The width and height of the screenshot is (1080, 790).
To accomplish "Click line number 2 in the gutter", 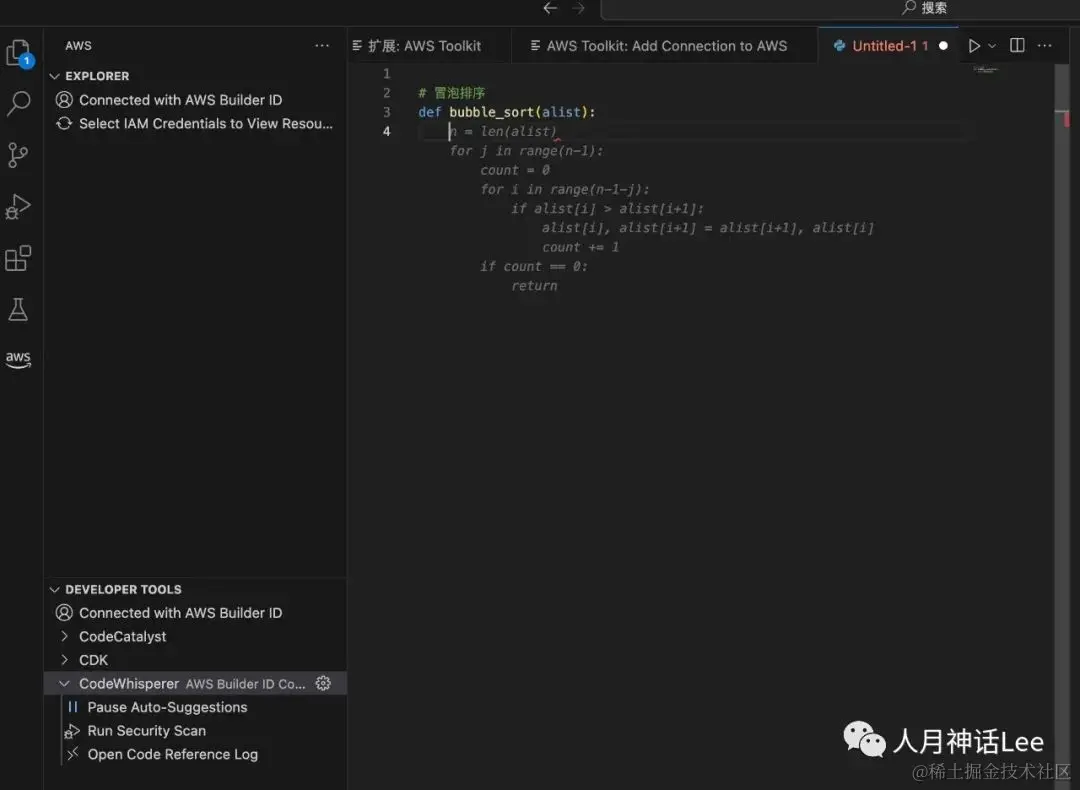I will pyautogui.click(x=386, y=92).
